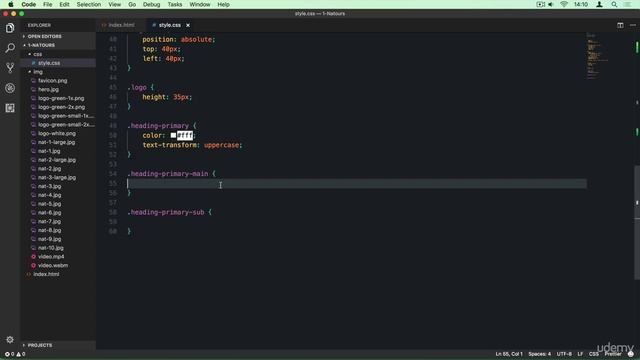This screenshot has width=640, height=360.
Task: Click the code minimap preview
Action: tap(598, 55)
